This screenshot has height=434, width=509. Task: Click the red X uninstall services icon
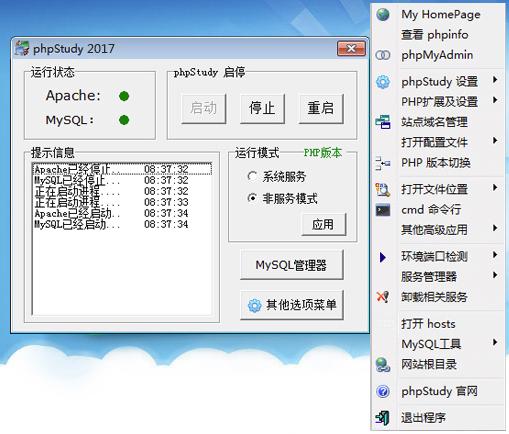pos(383,297)
